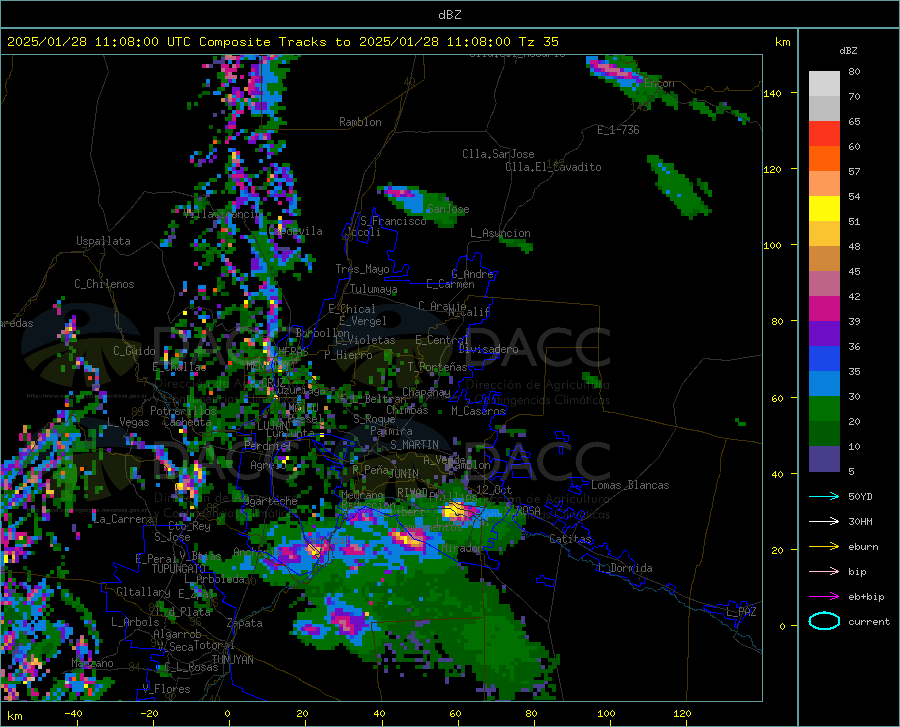Pick the magenta 39-42 dBZ legend swatch

pyautogui.click(x=824, y=309)
